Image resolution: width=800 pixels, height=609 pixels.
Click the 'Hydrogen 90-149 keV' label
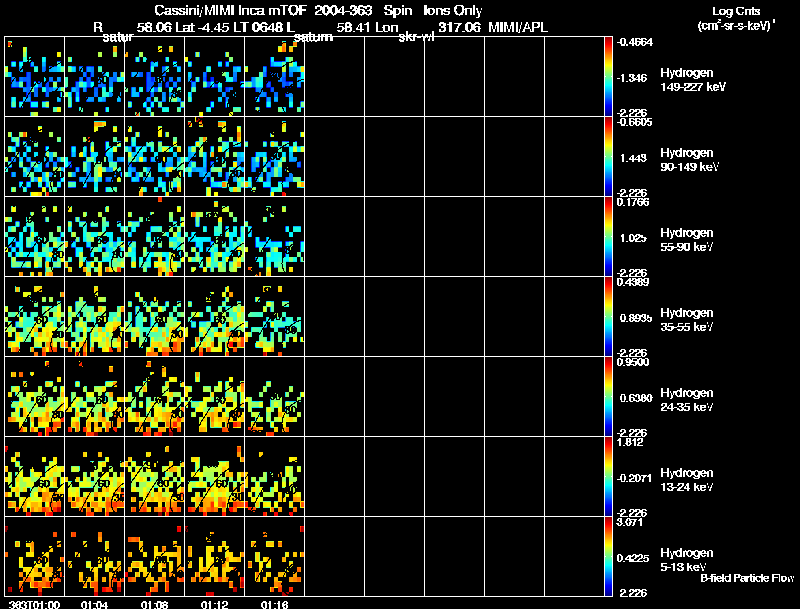(689, 160)
